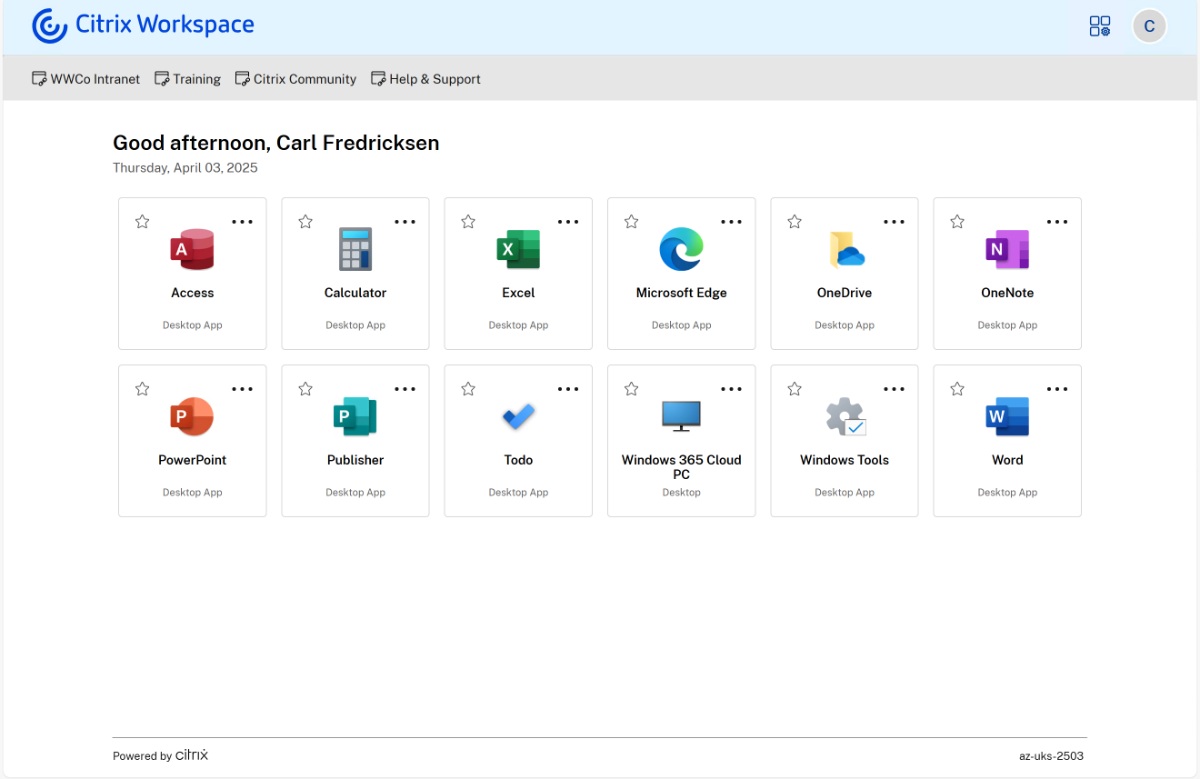
Task: Click the Excel label text
Action: point(518,293)
